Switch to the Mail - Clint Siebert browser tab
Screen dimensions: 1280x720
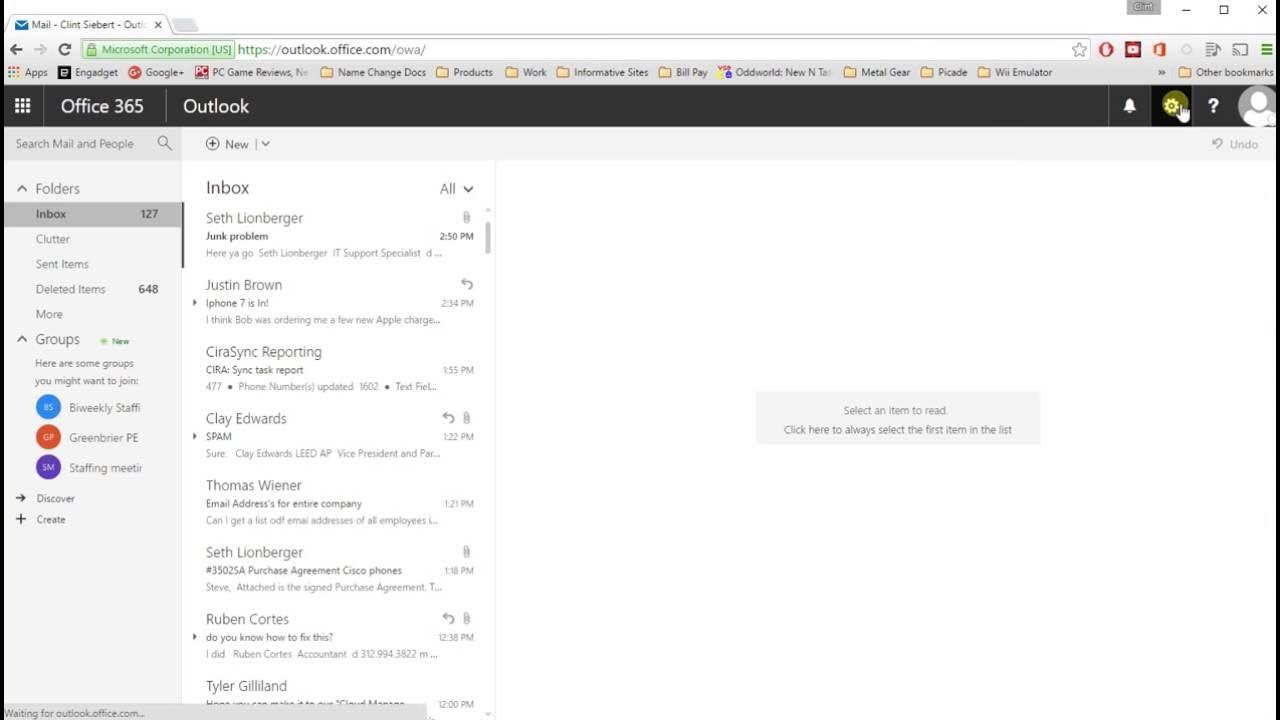tap(88, 24)
